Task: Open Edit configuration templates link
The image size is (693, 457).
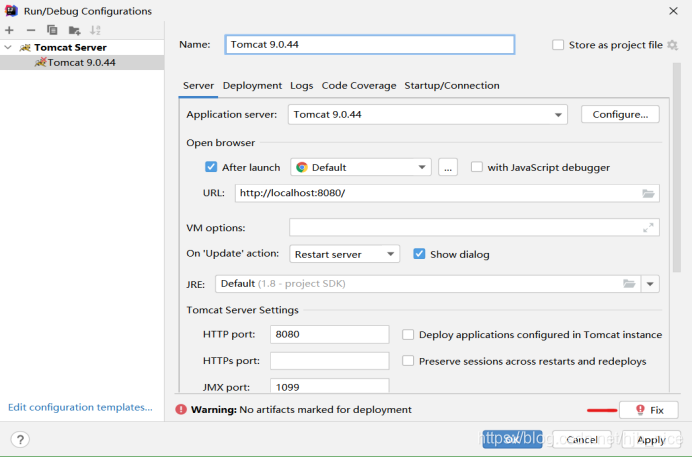Action: coord(80,407)
